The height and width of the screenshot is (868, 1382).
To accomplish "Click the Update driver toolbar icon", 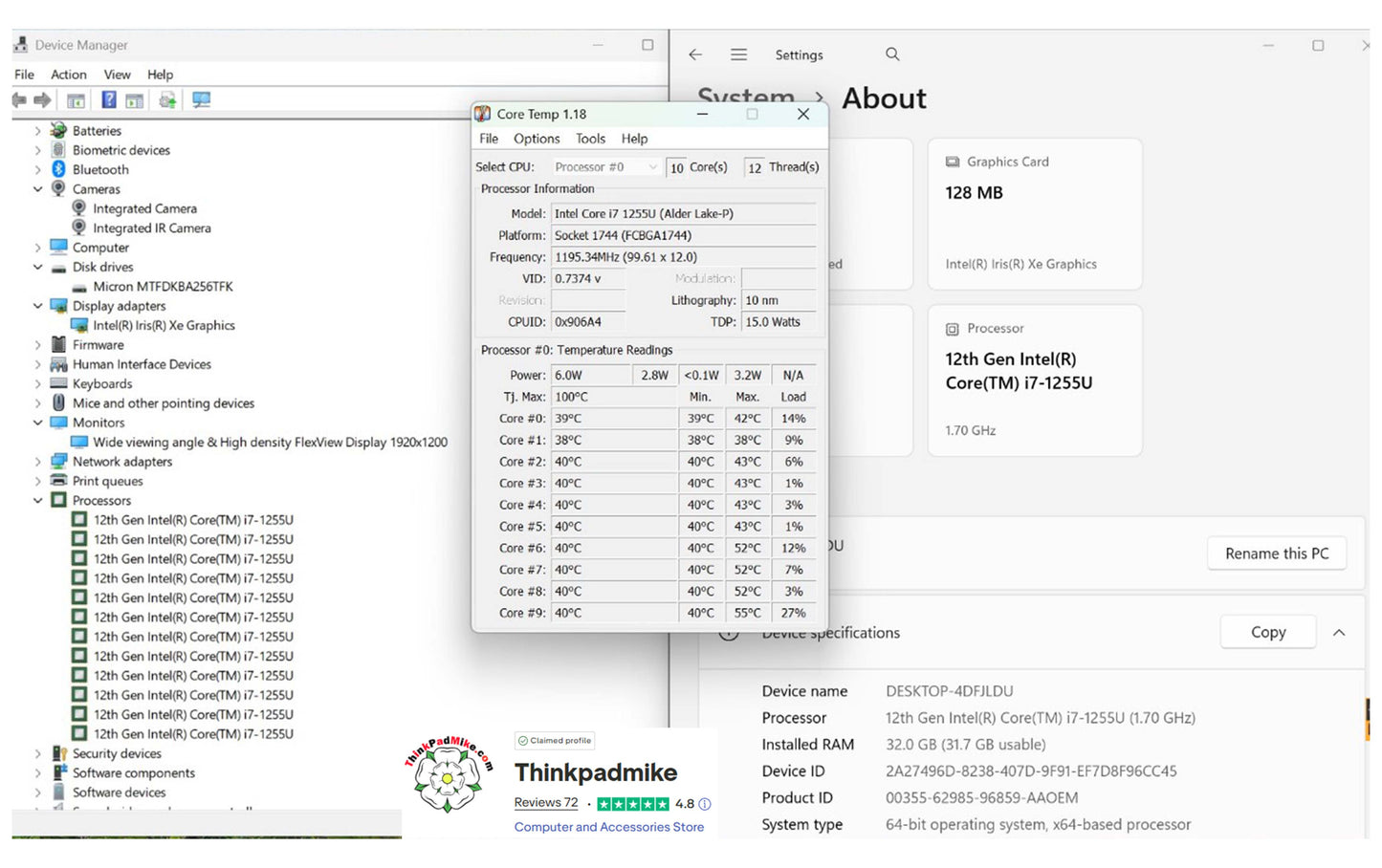I will point(167,100).
